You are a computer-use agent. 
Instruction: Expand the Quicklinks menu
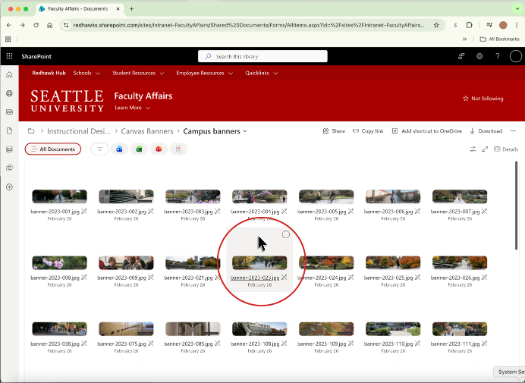tap(261, 73)
